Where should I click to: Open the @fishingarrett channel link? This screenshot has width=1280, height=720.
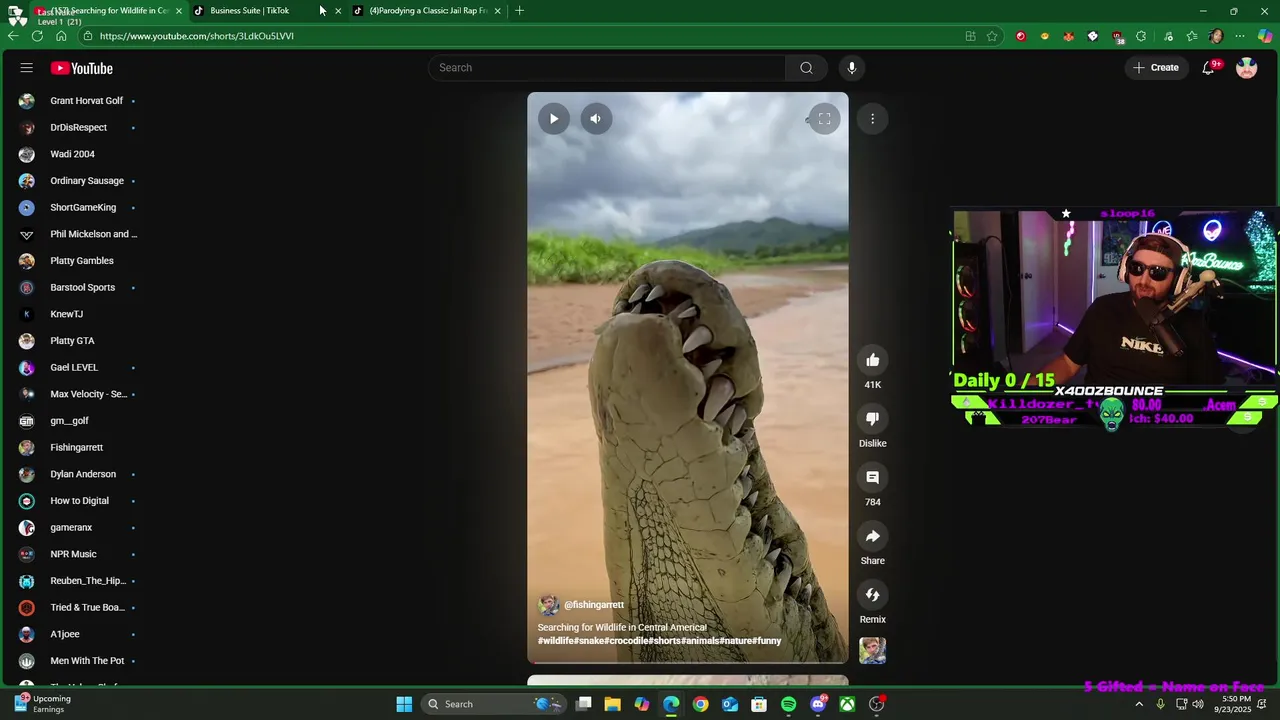[593, 605]
